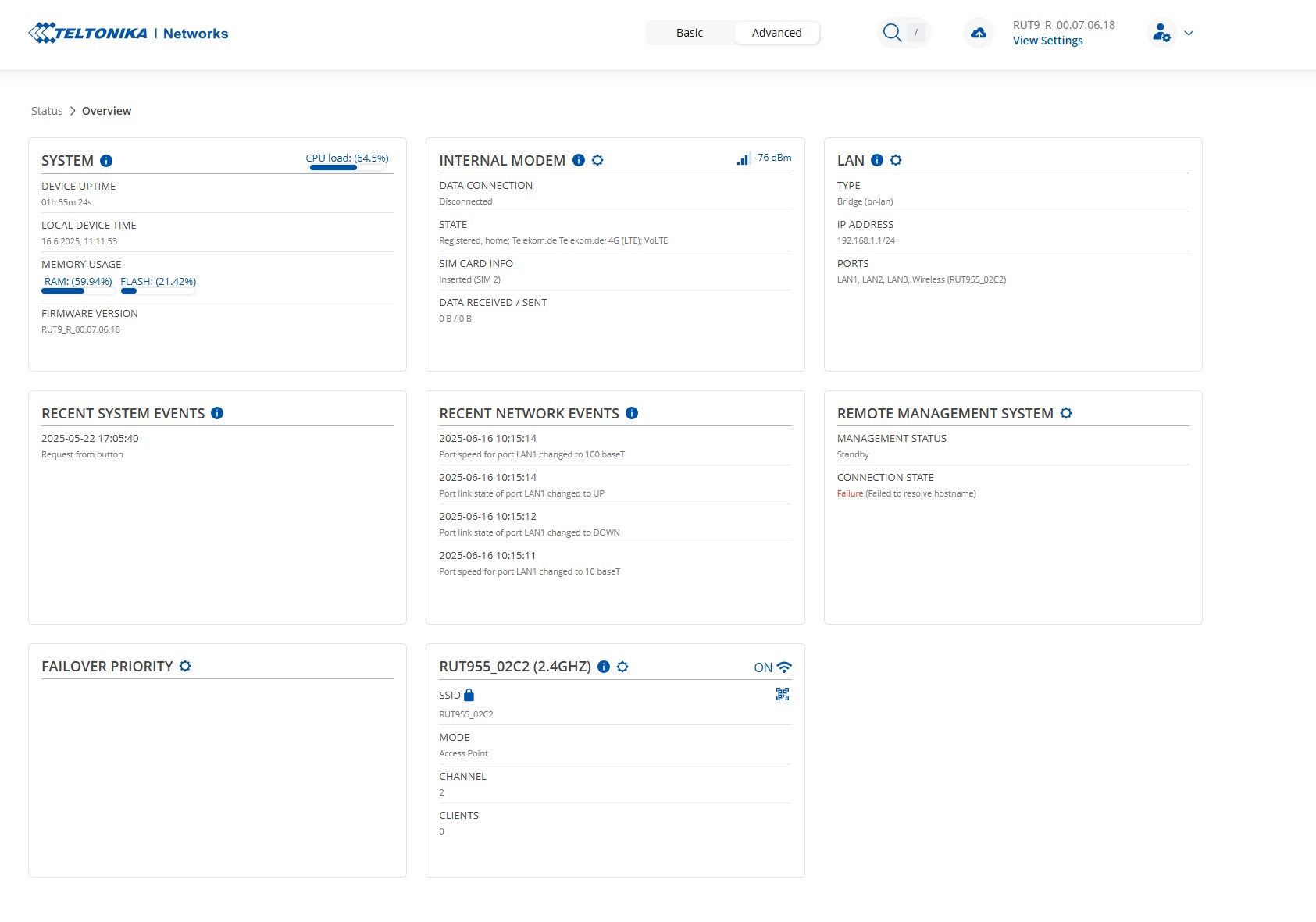Click the LAN card heading

(851, 160)
